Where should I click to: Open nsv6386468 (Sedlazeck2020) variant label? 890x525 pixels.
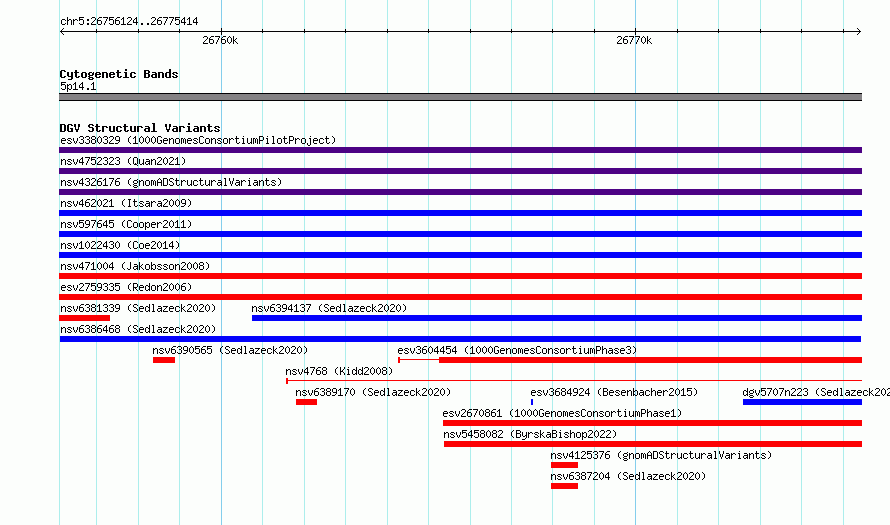point(138,329)
